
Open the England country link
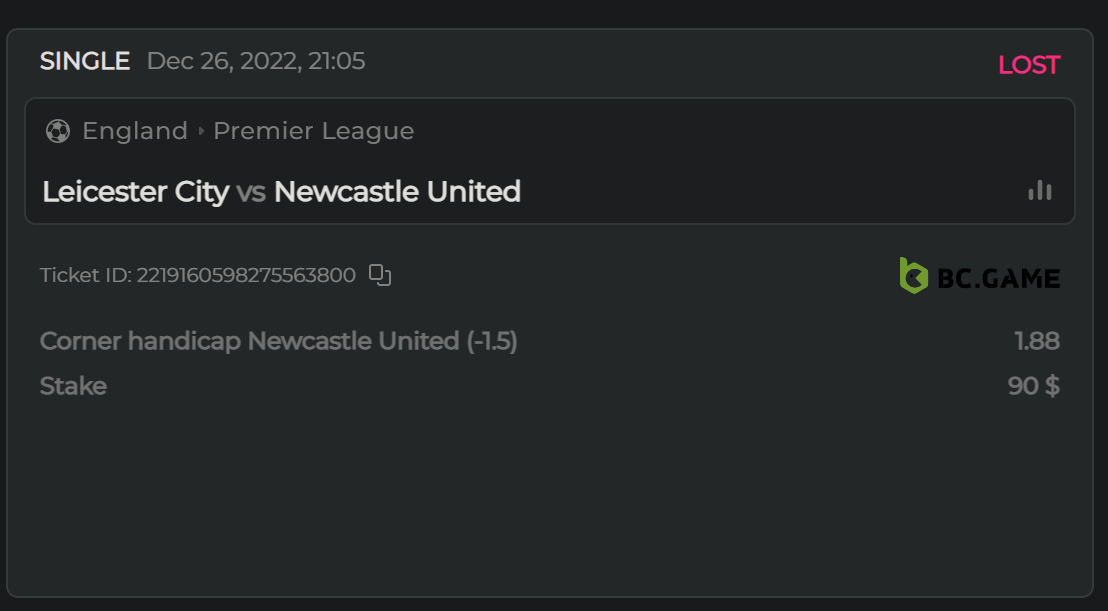point(135,131)
